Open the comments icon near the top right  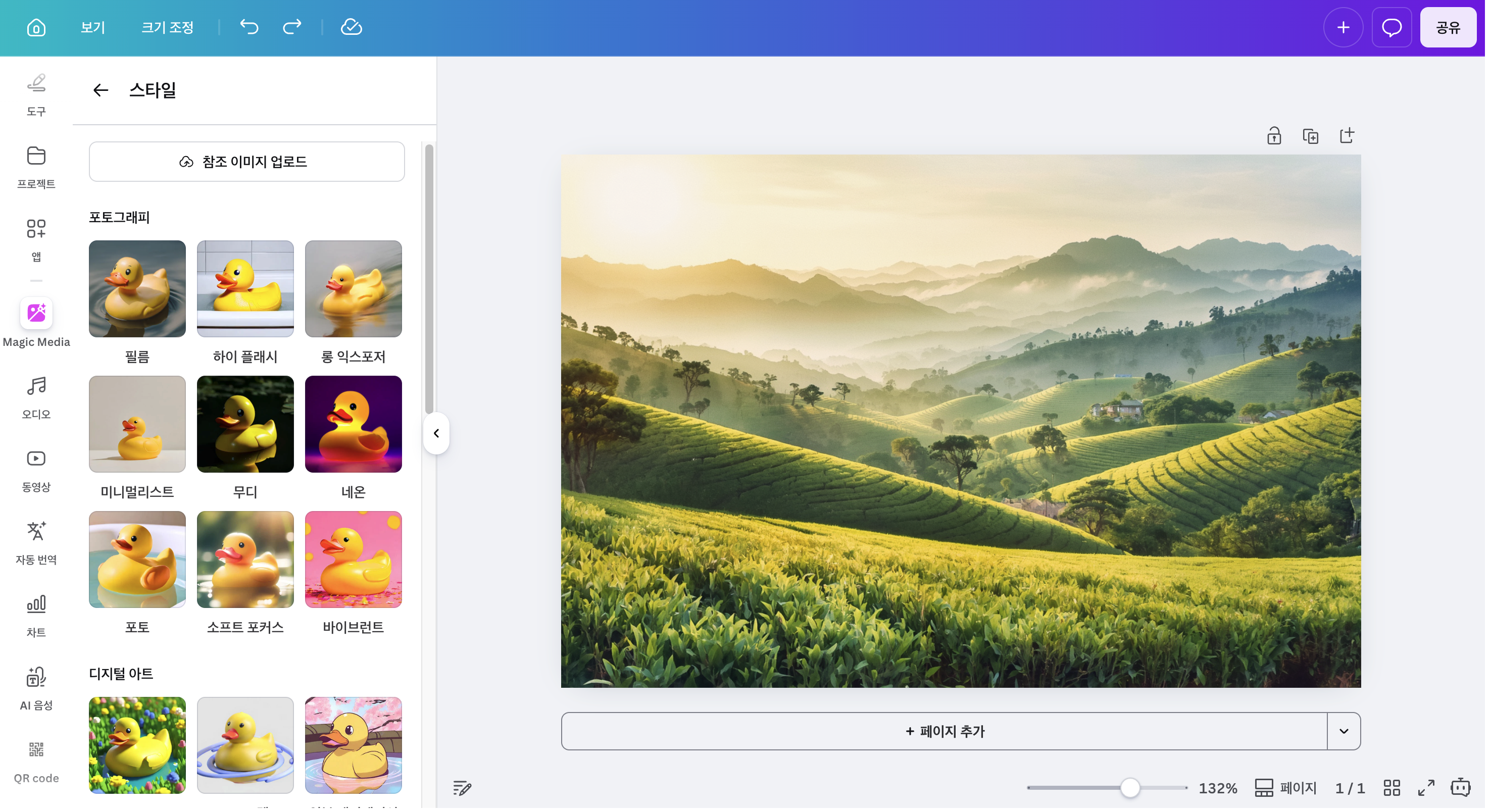point(1392,27)
